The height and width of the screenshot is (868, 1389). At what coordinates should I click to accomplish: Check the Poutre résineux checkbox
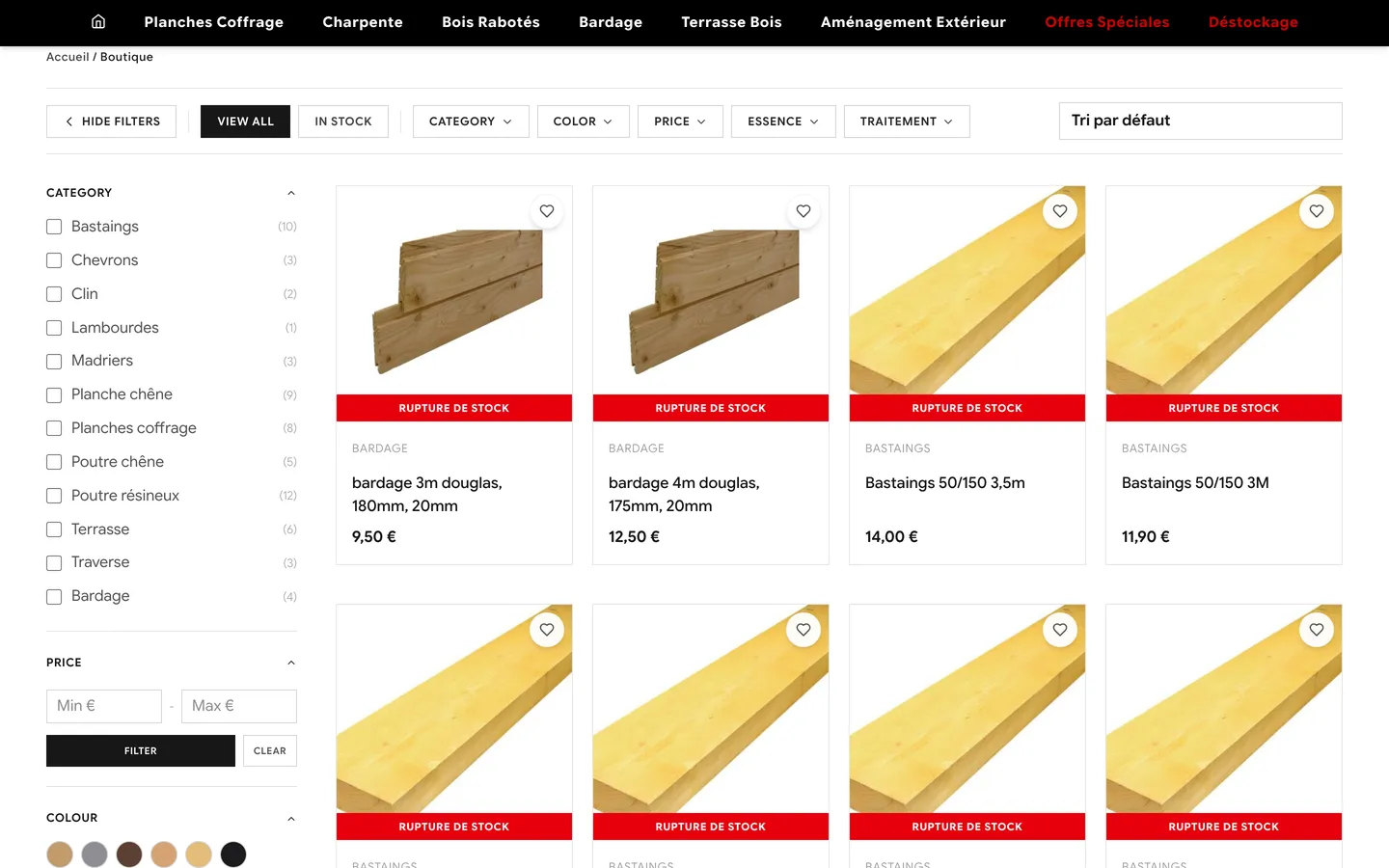54,496
